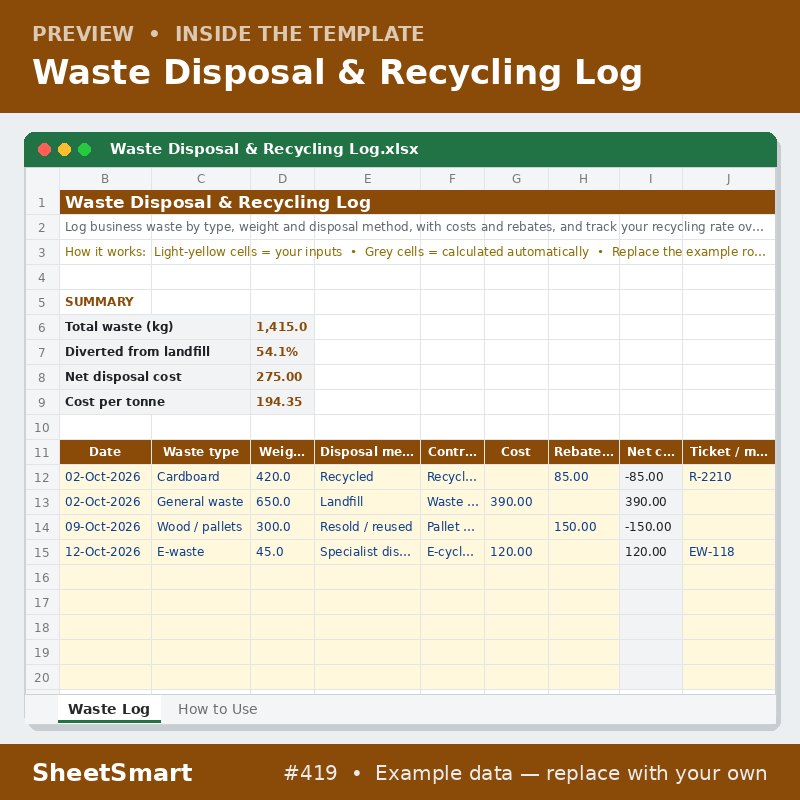This screenshot has width=800, height=800.
Task: Select column G header
Action: (x=516, y=179)
